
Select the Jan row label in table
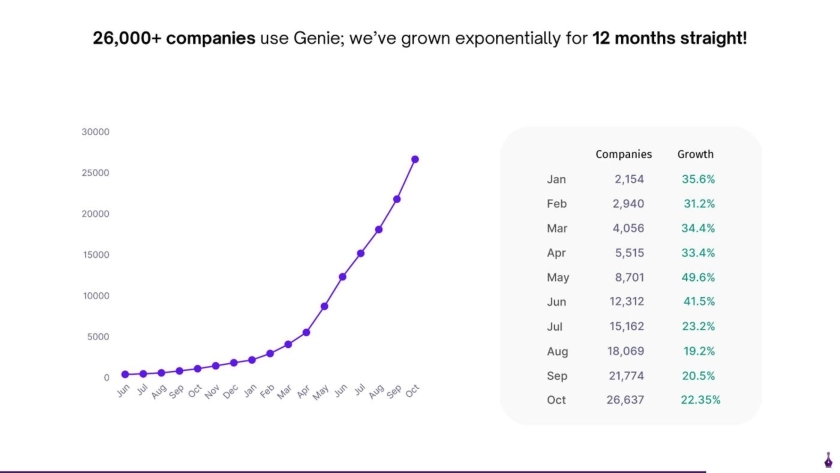click(x=557, y=179)
